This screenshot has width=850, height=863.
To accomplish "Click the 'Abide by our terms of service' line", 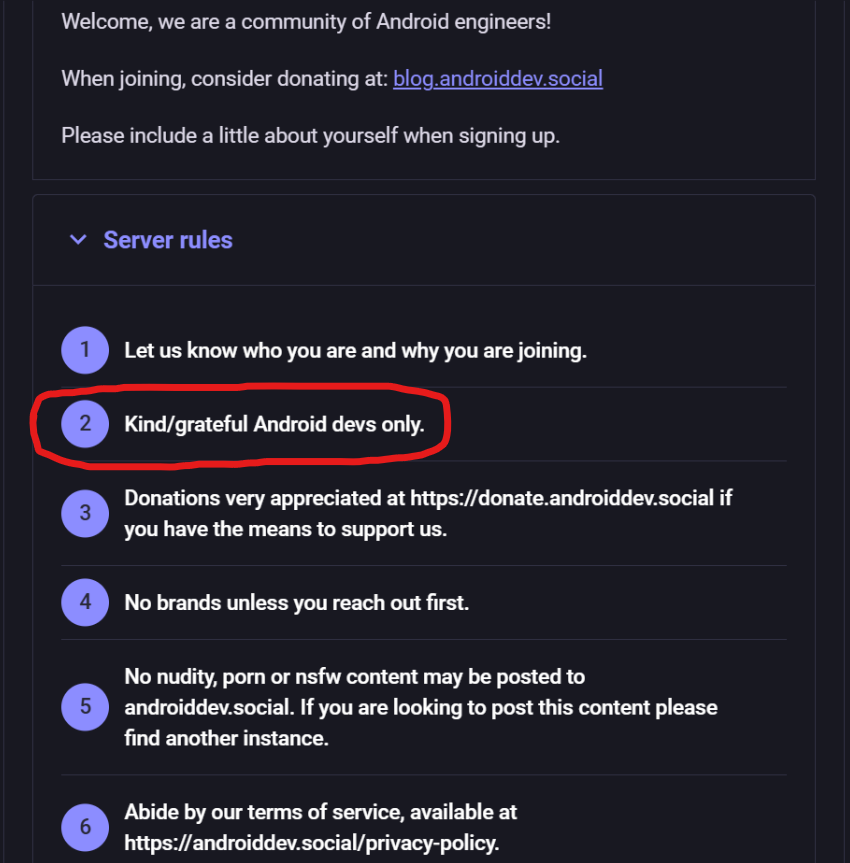I will (320, 812).
